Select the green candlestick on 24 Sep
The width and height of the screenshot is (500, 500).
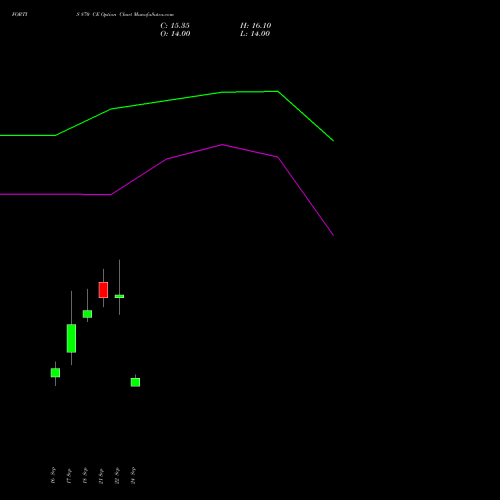click(135, 382)
